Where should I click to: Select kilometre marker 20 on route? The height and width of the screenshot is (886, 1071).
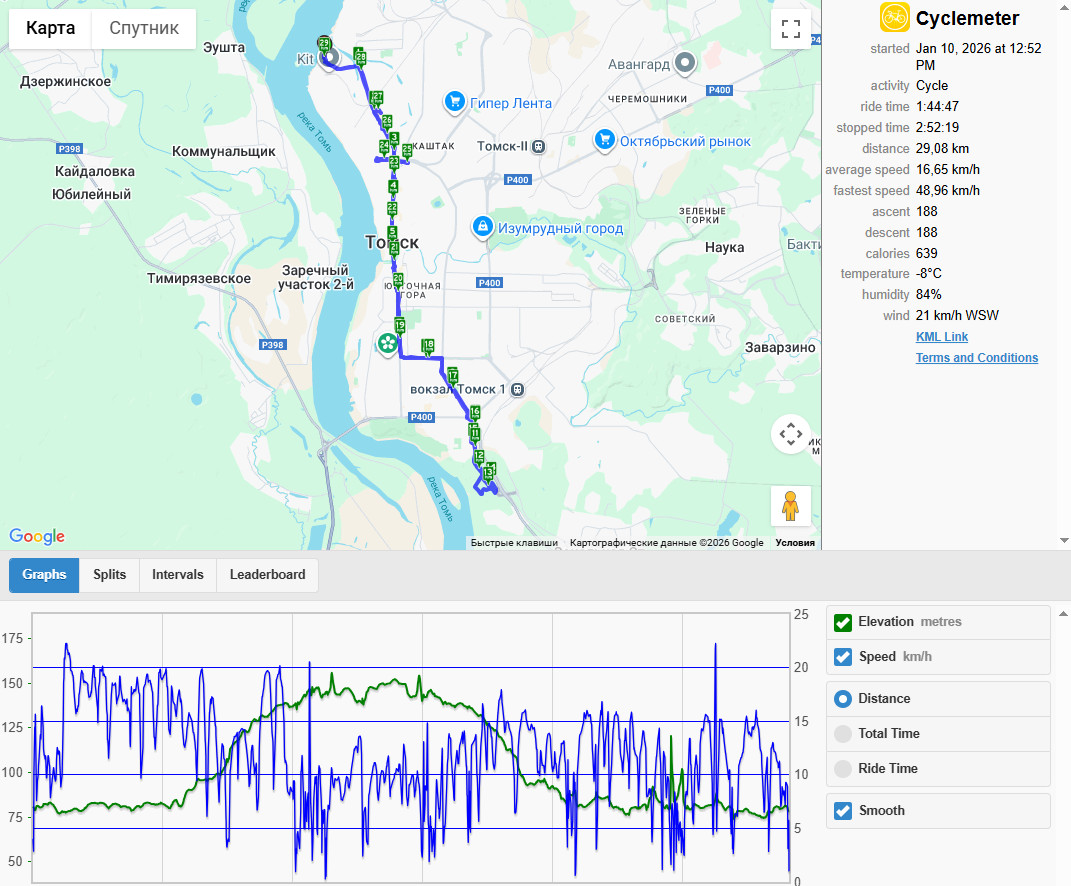pyautogui.click(x=398, y=280)
